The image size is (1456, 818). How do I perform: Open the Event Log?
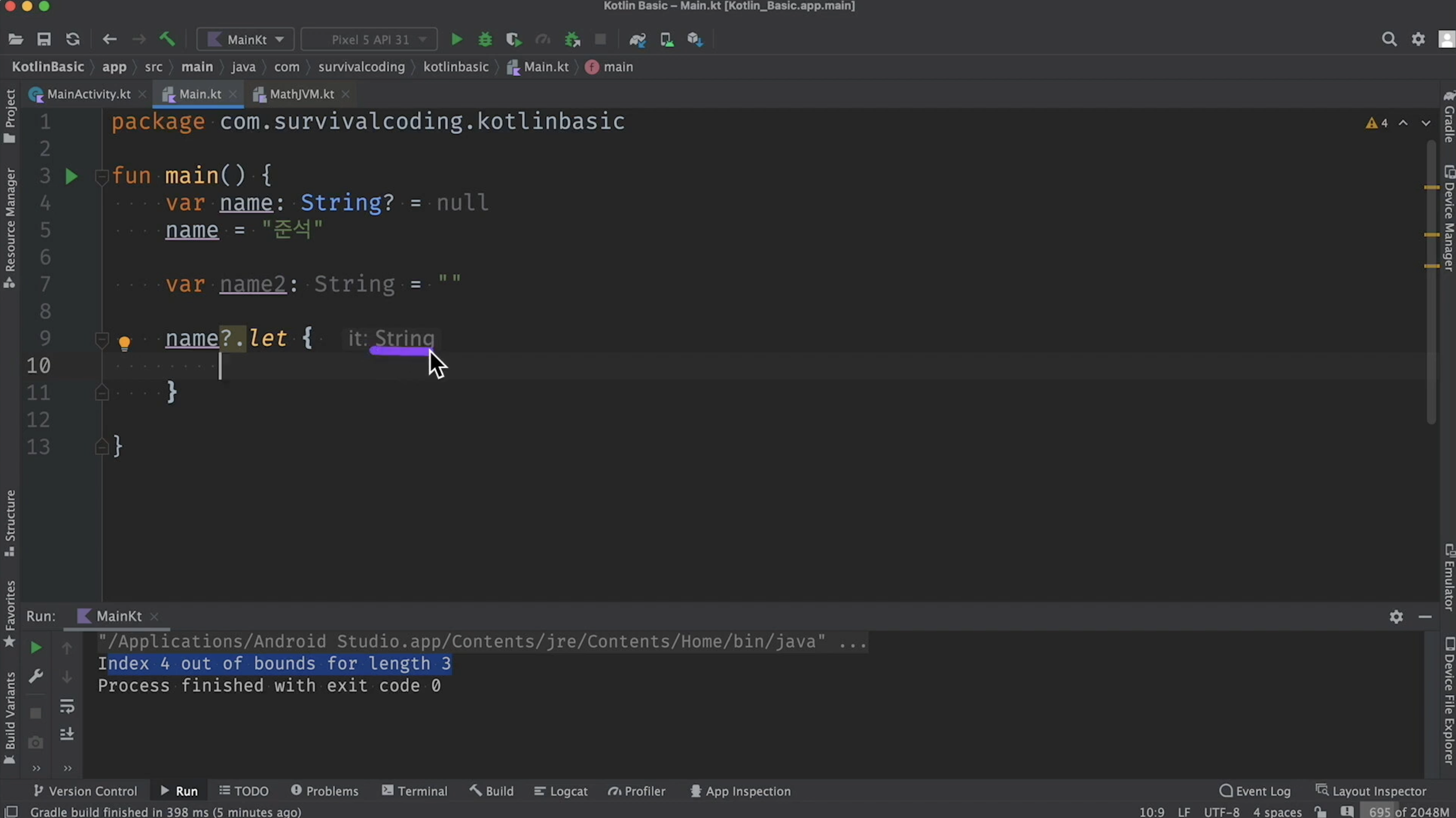coord(1255,791)
